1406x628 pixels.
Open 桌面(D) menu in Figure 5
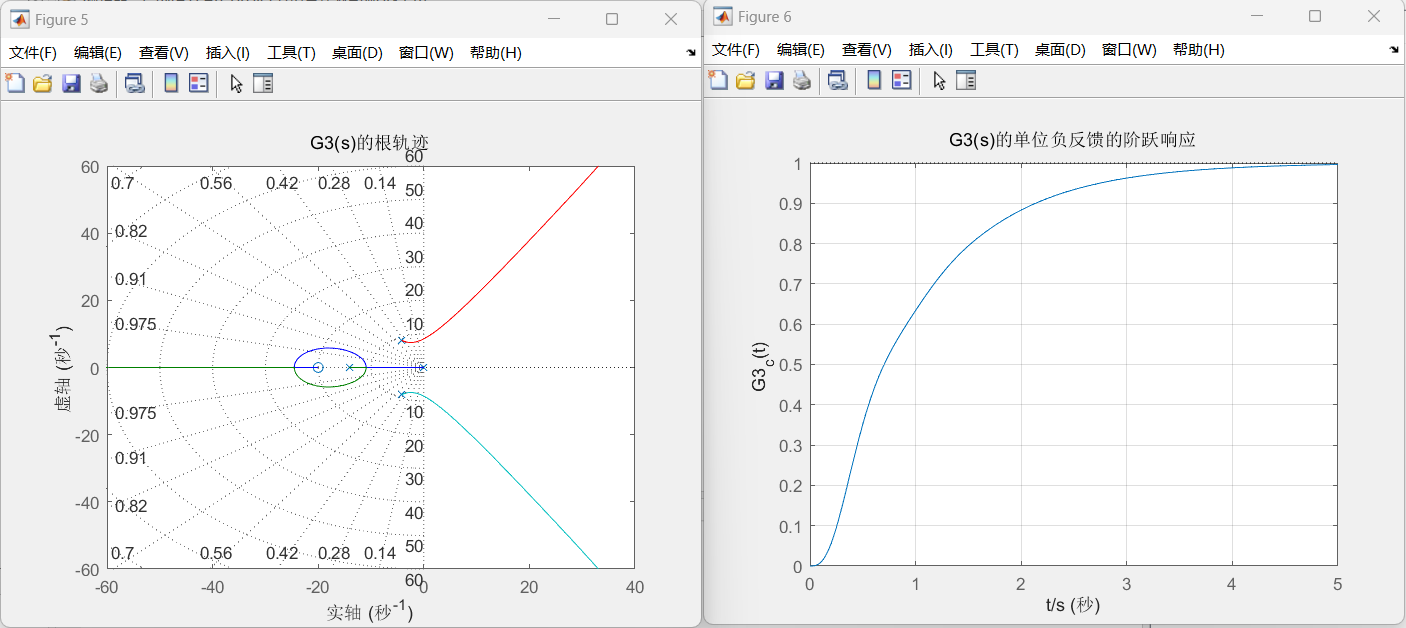click(357, 53)
